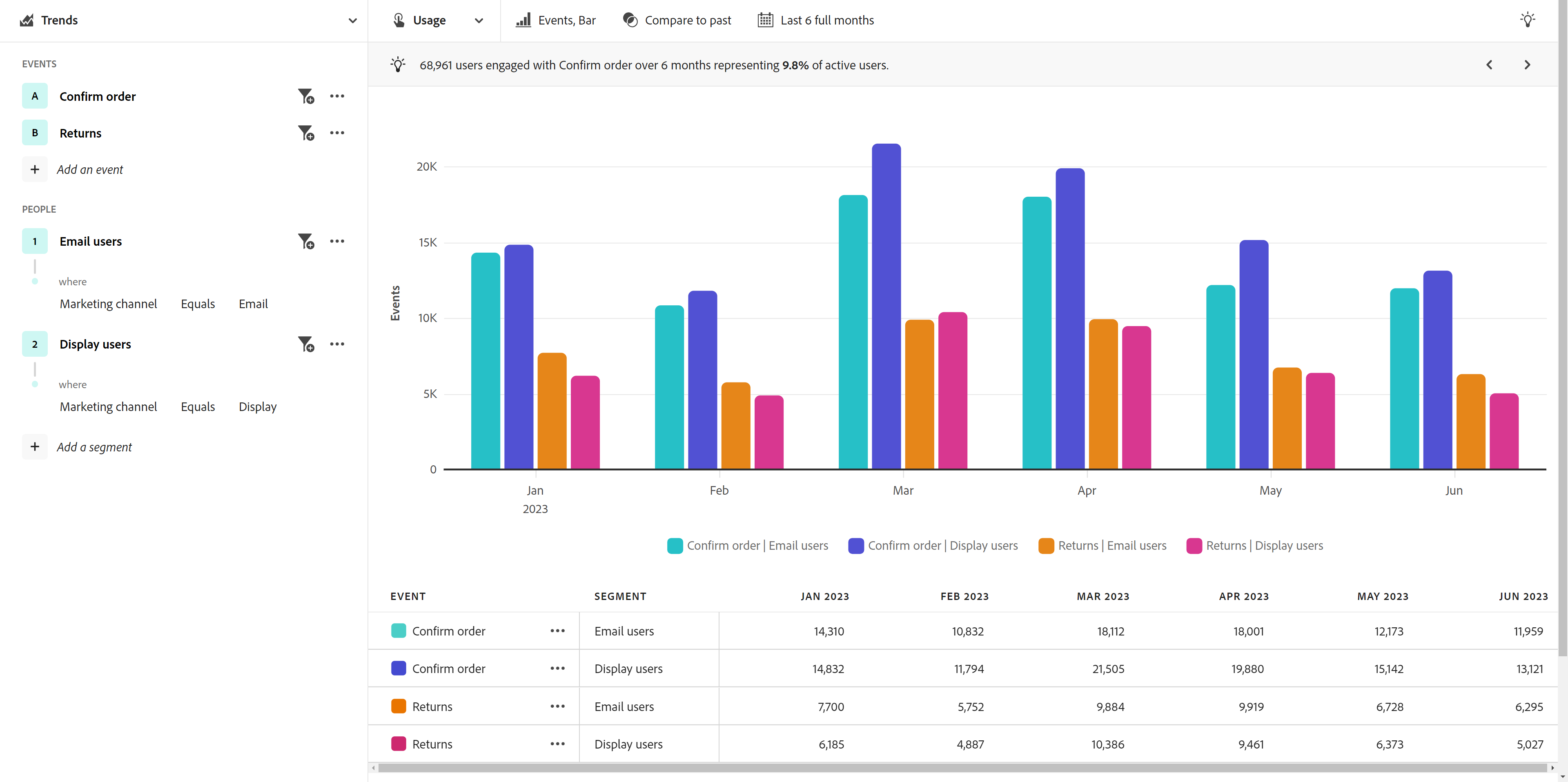Viewport: 1568px width, 782px height.
Task: Click the filter icon for Confirm order event
Action: click(305, 96)
